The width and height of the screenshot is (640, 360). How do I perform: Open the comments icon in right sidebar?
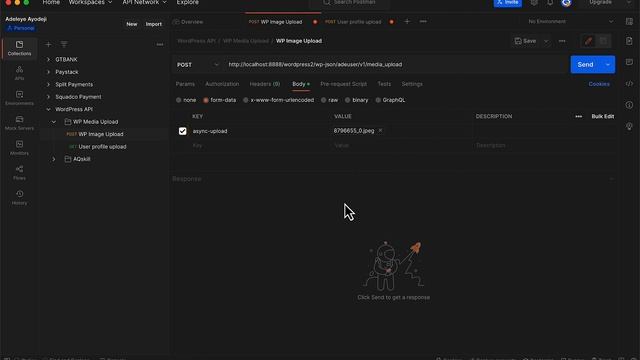point(629,62)
